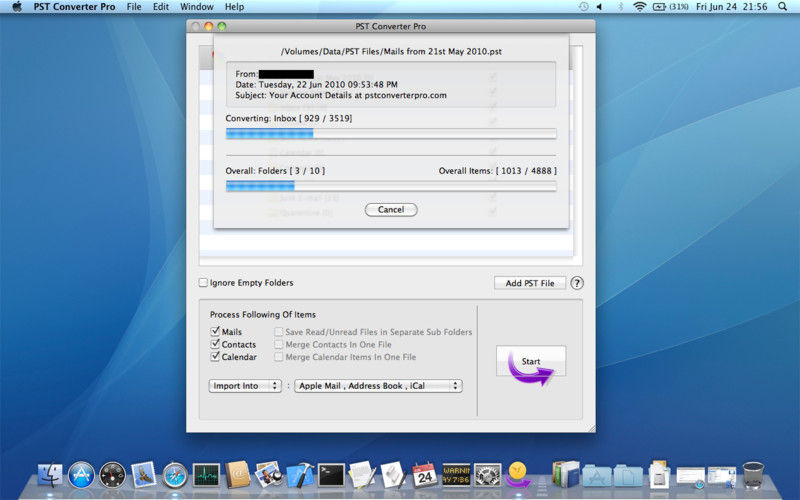This screenshot has width=800, height=500.
Task: Click the Overall Folders count text
Action: [275, 171]
